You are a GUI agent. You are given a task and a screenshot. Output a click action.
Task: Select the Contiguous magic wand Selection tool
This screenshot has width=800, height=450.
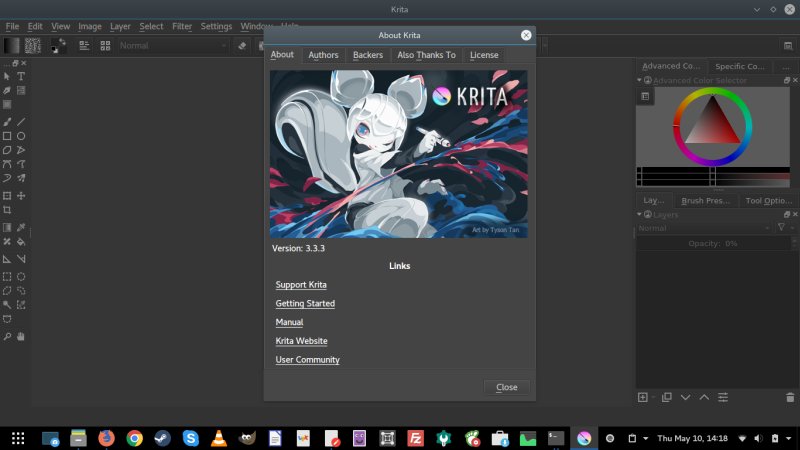(x=7, y=305)
